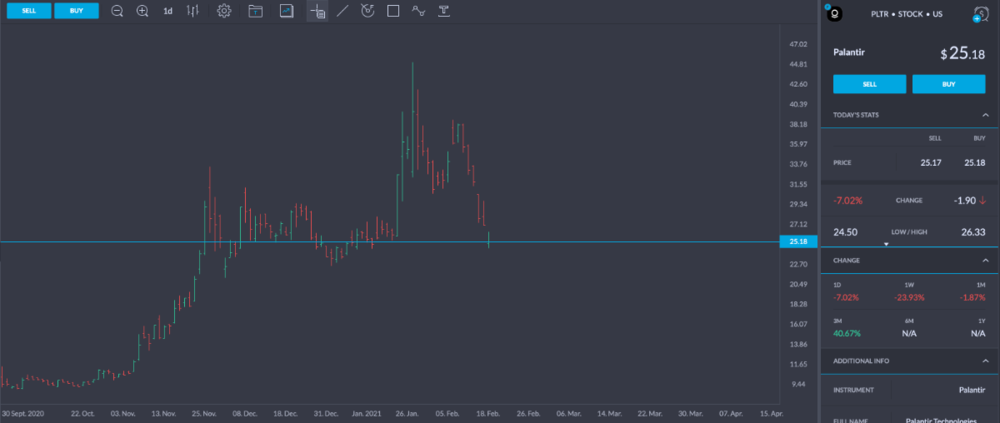Zoom in the chart with plus magnifier
The image size is (1000, 423).
tap(142, 11)
